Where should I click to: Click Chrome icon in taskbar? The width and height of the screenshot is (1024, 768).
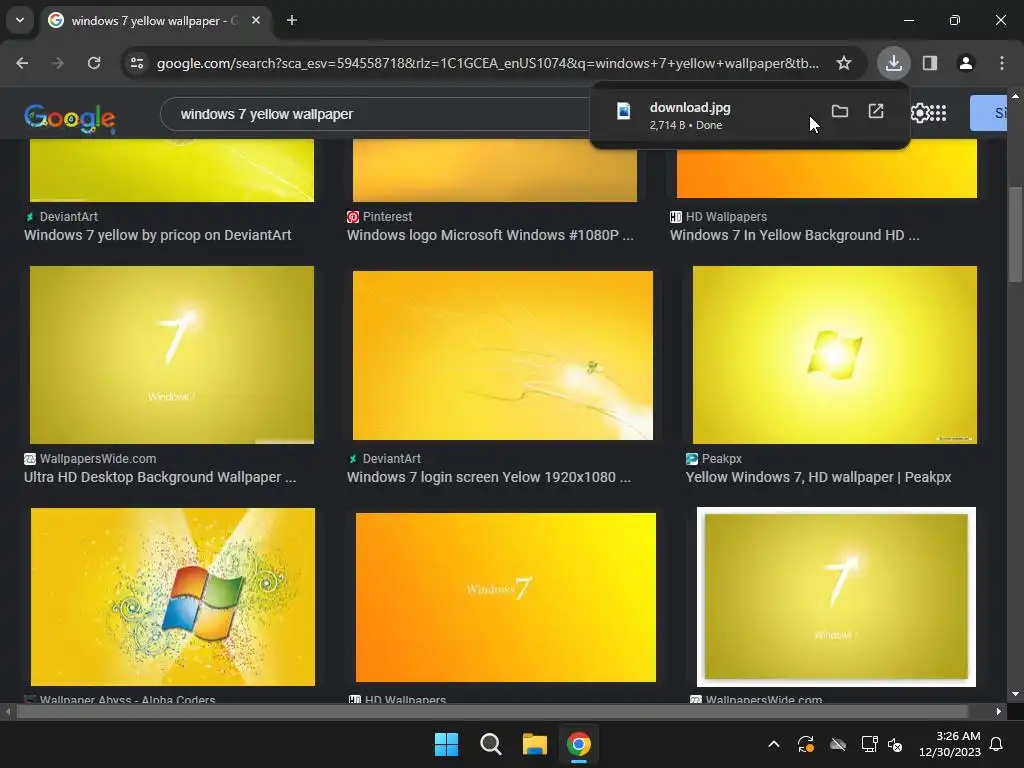point(579,744)
